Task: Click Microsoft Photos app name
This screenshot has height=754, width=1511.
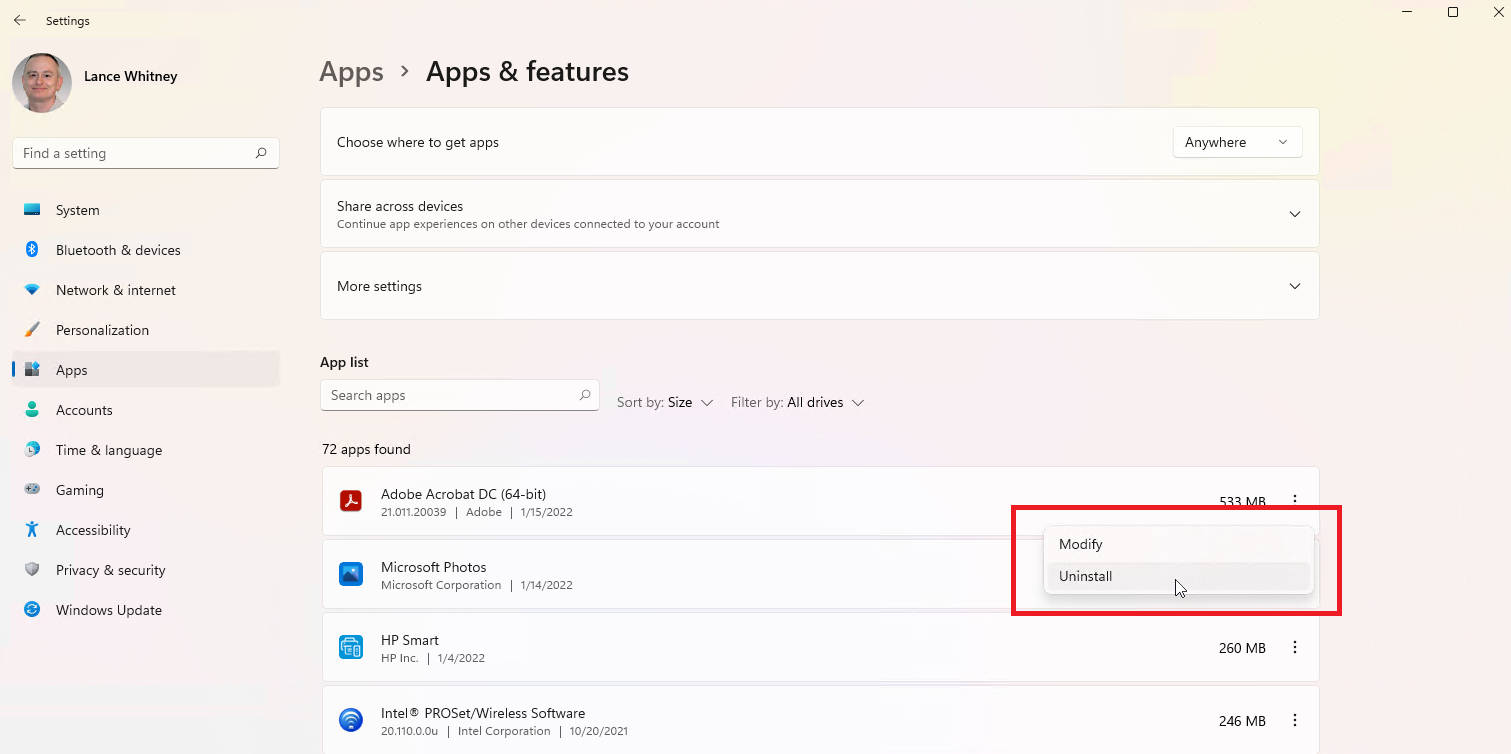Action: pyautogui.click(x=433, y=567)
